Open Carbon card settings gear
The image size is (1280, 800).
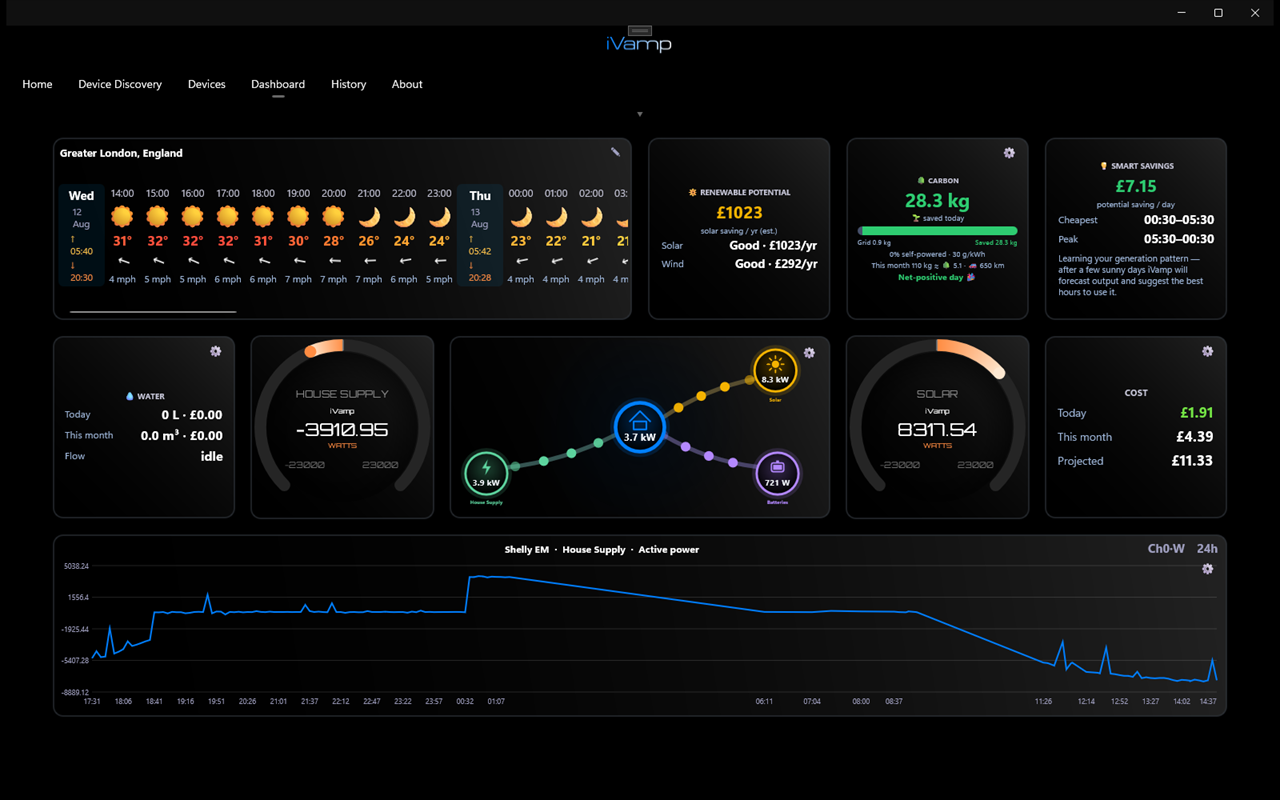pos(1009,153)
